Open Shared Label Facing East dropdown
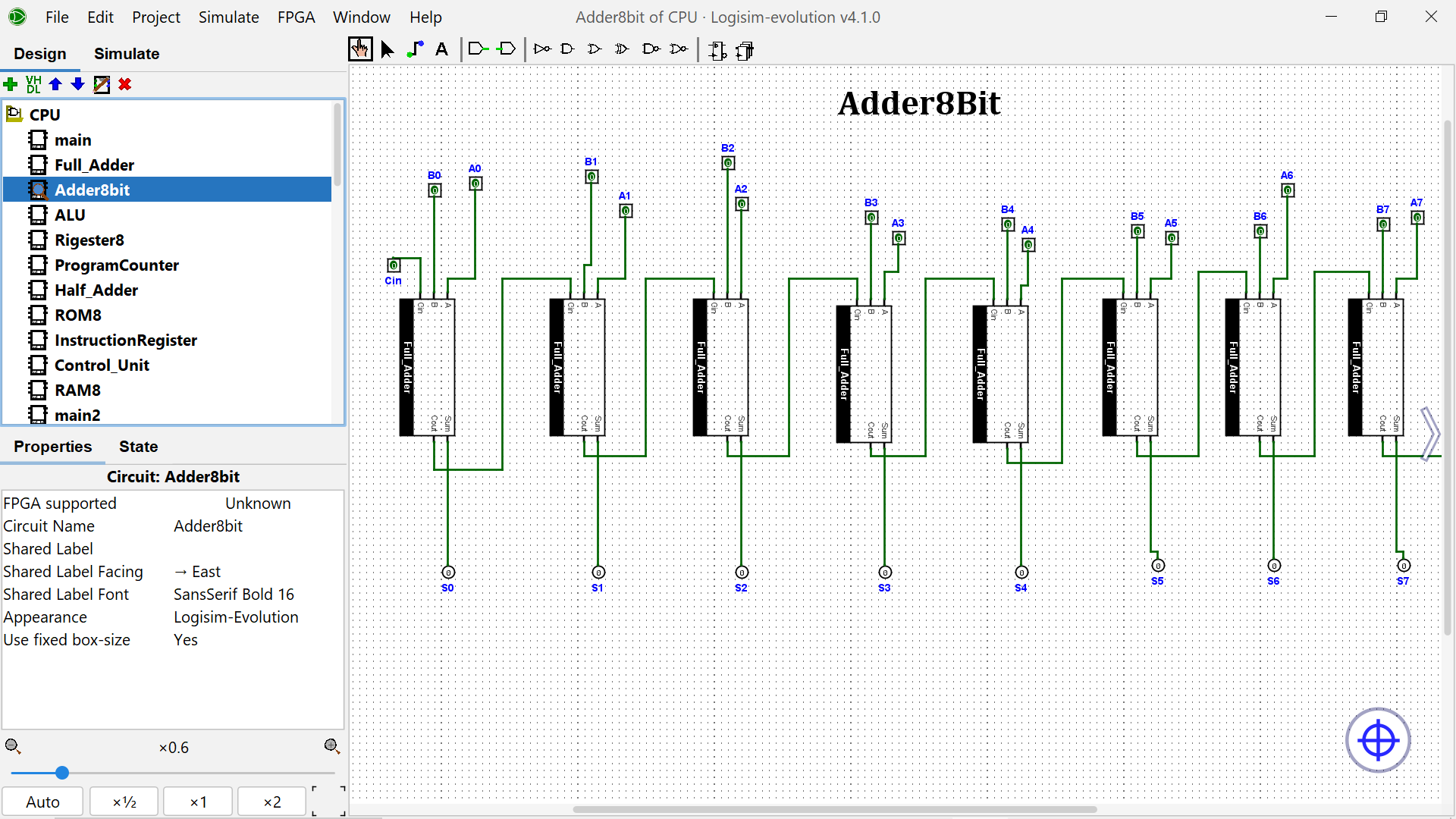This screenshot has height=819, width=1456. pyautogui.click(x=258, y=572)
